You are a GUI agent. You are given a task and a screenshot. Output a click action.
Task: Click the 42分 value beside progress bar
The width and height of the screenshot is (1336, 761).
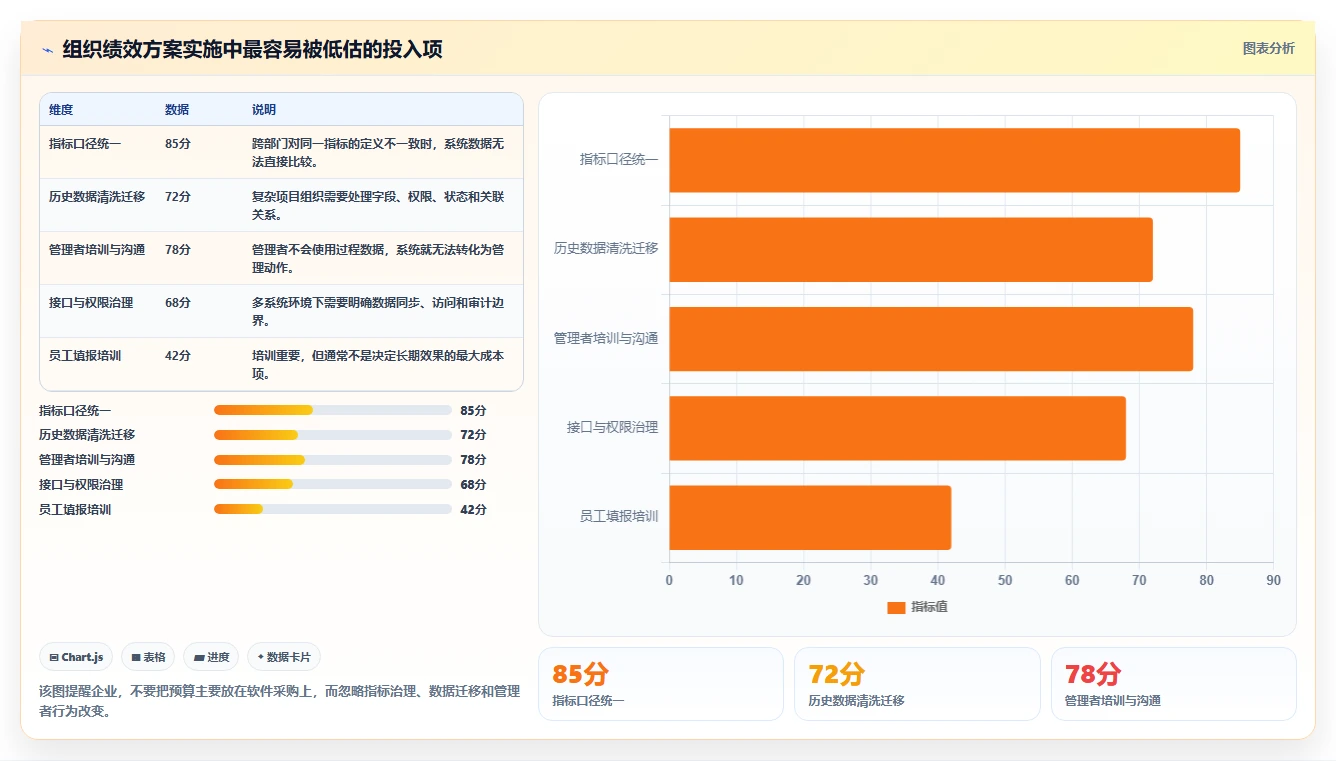[473, 509]
